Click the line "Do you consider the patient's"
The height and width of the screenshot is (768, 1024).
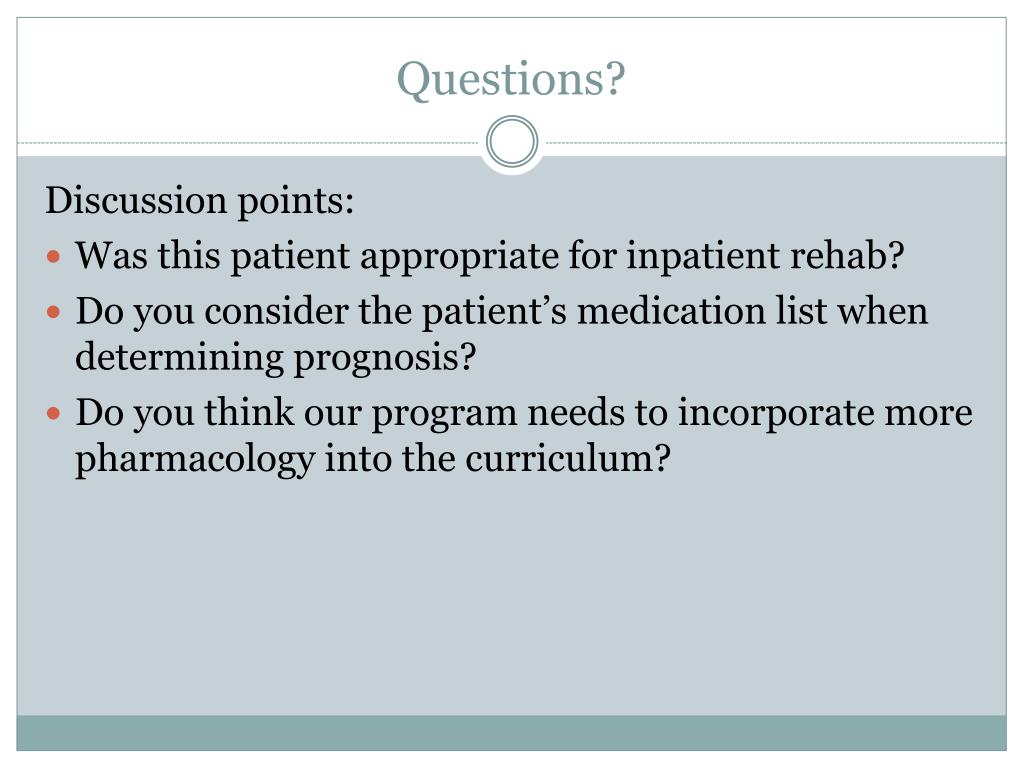pos(502,312)
